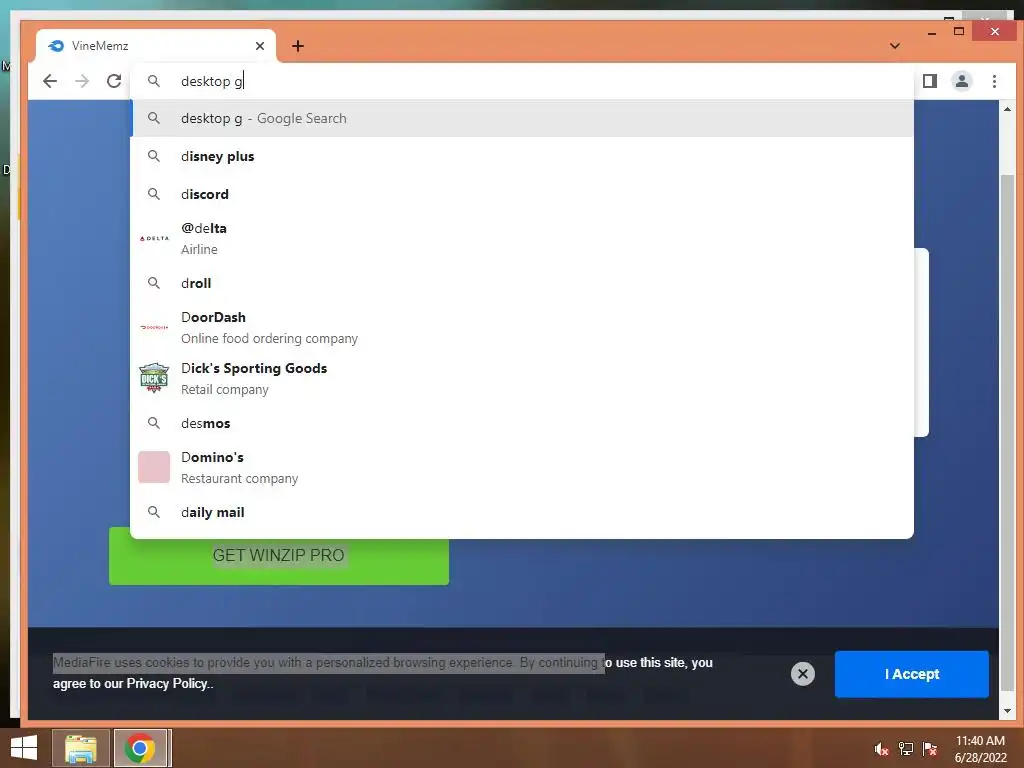This screenshot has height=768, width=1024.
Task: Open Chrome's three-dot menu
Action: tap(994, 81)
